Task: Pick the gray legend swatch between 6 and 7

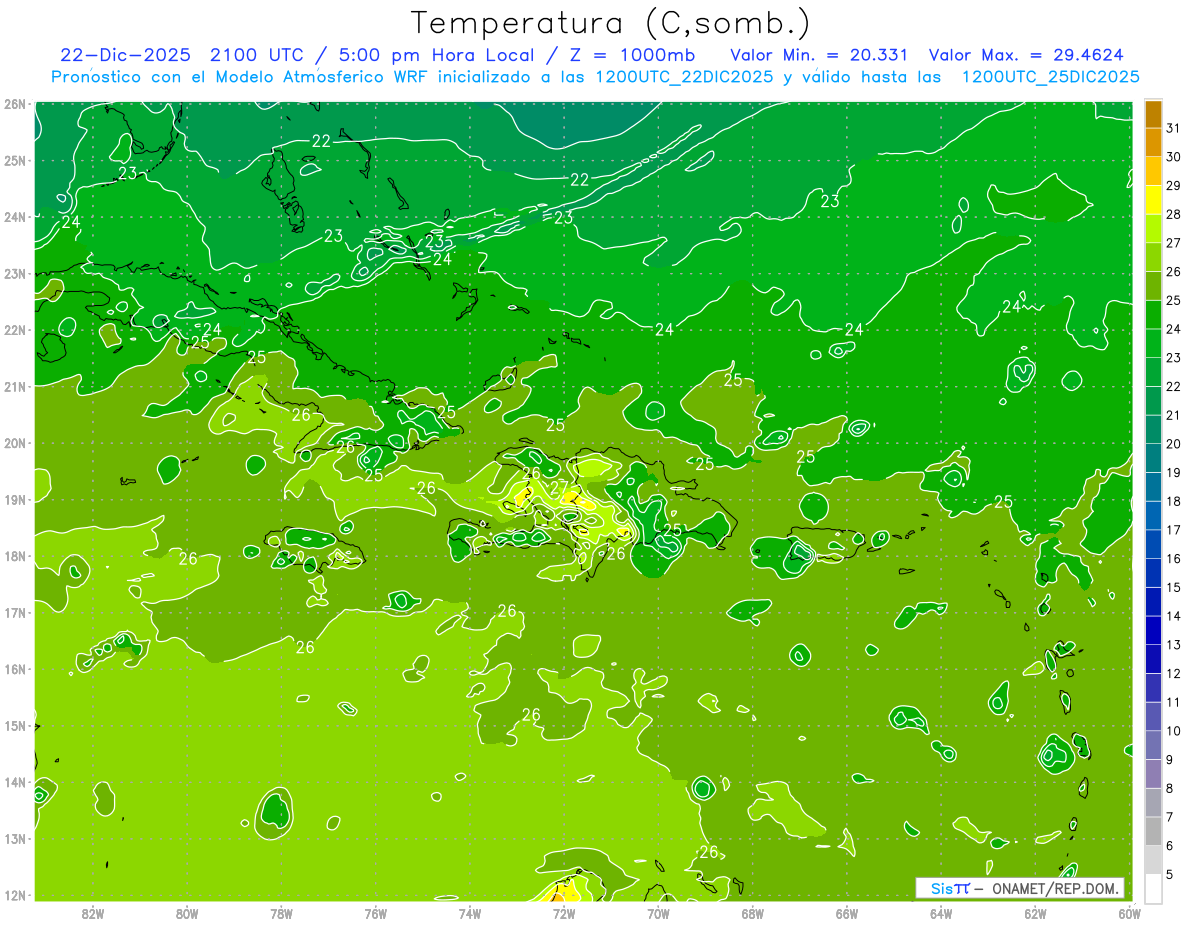Action: pos(1153,831)
